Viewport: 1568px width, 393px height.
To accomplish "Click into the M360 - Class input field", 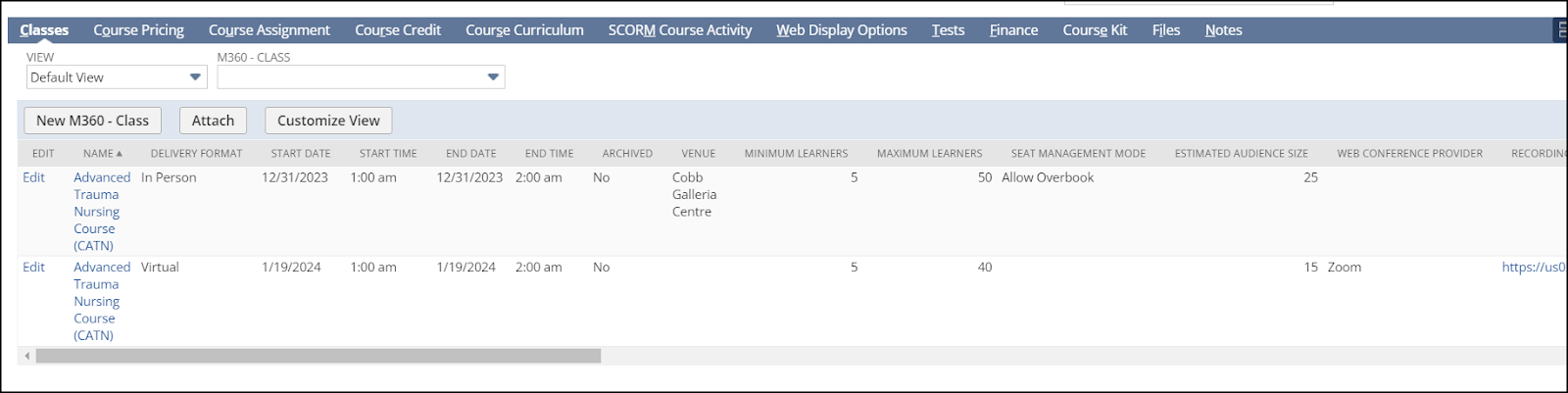I will [349, 77].
